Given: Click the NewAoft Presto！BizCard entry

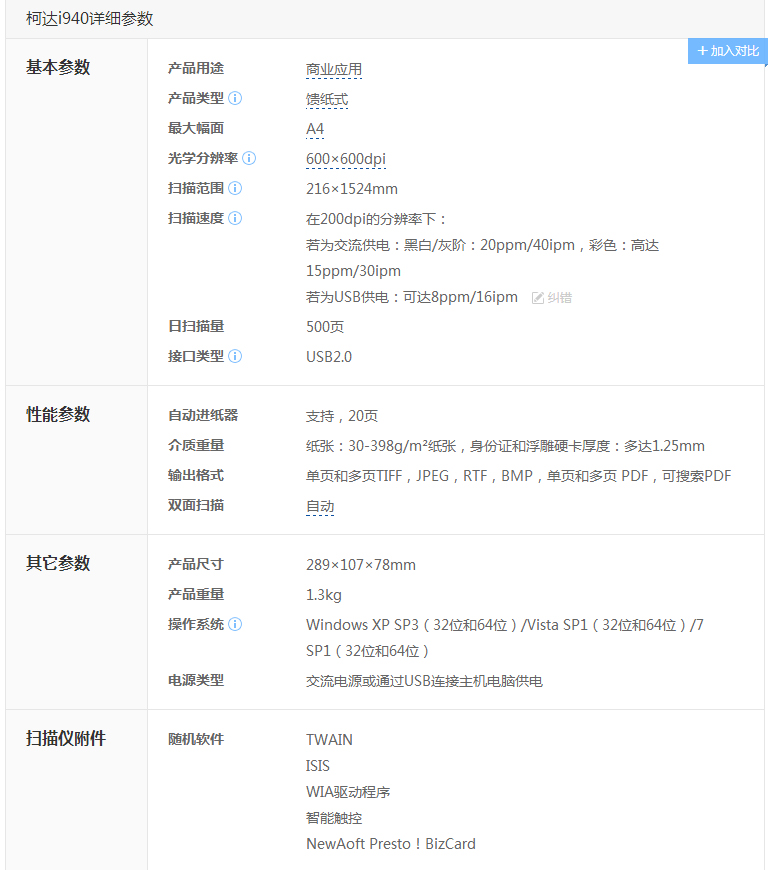Looking at the screenshot, I should 391,844.
